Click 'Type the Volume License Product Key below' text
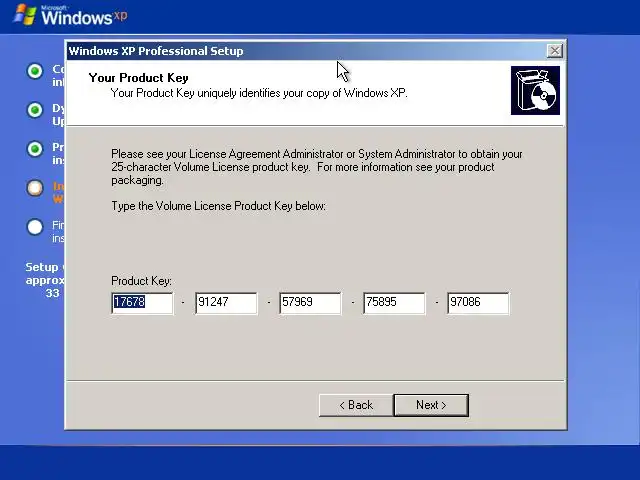 pos(218,206)
